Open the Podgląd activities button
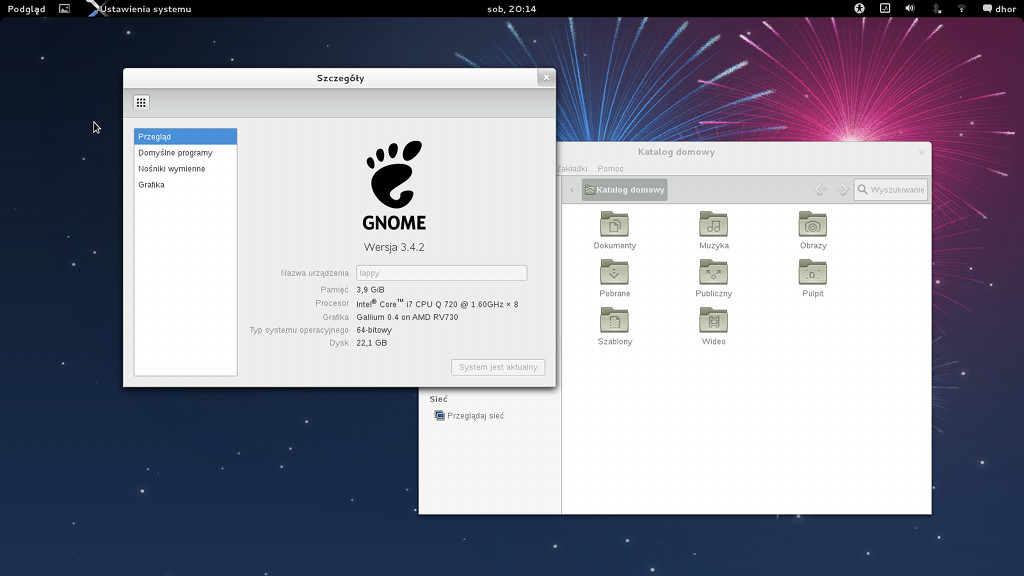 pos(27,8)
